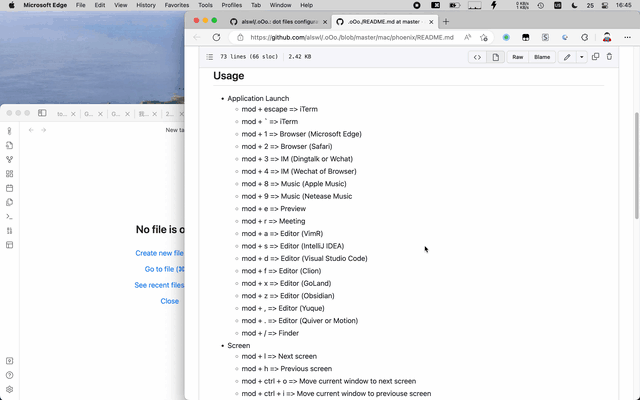Viewport: 640px width, 400px height.
Task: Open the blue-orange circle extension in Edge toolbar
Action: [565, 38]
